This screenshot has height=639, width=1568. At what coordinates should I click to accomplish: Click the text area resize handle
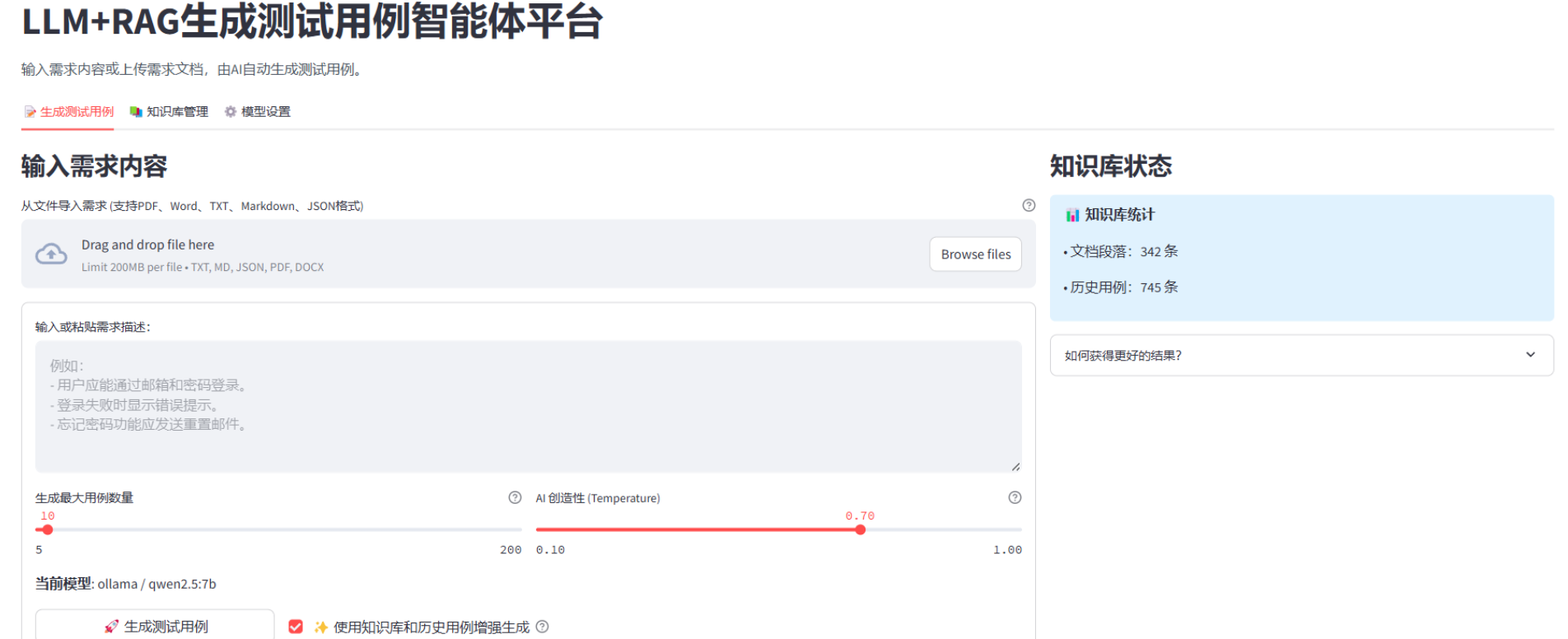[1015, 467]
